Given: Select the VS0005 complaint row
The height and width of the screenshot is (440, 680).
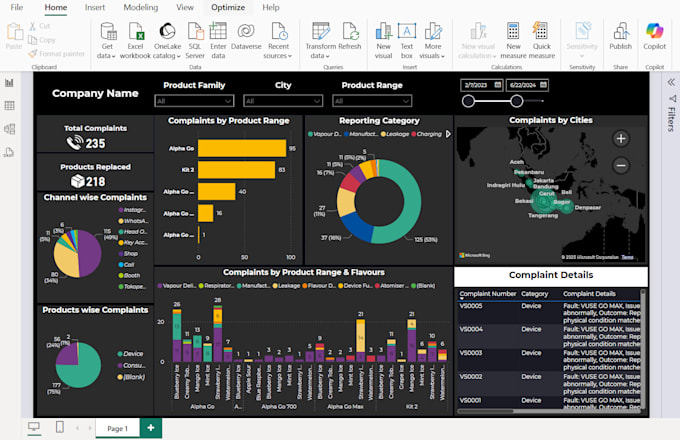Looking at the screenshot, I should [549, 313].
